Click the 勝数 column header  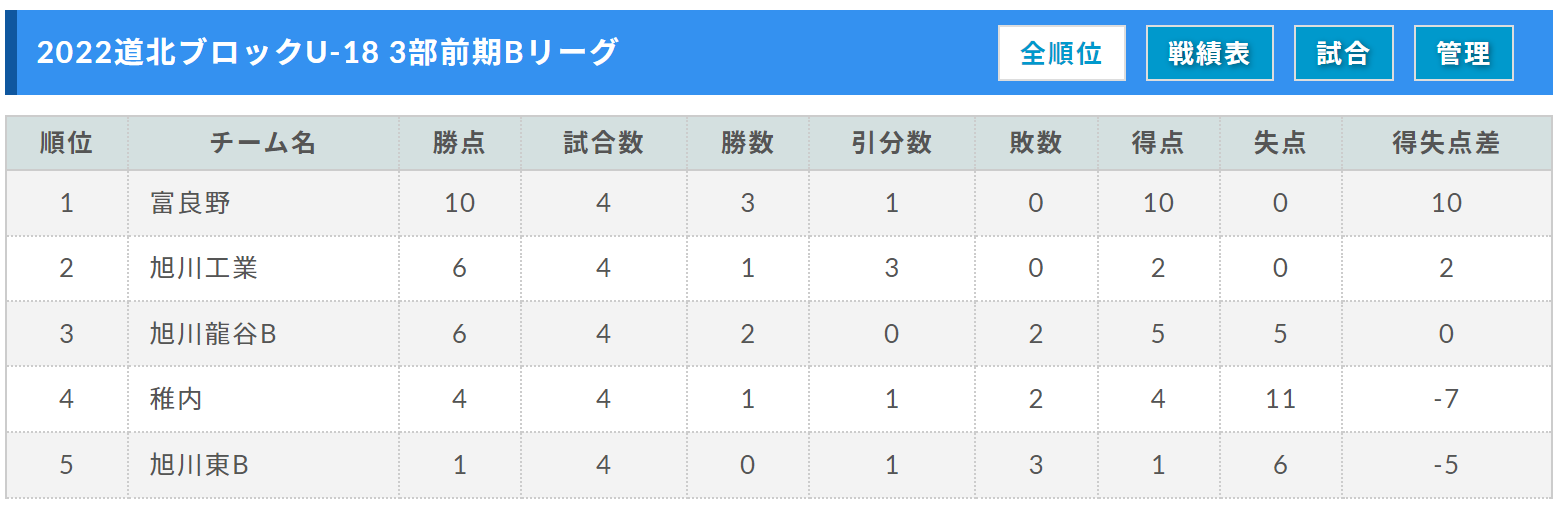click(748, 143)
